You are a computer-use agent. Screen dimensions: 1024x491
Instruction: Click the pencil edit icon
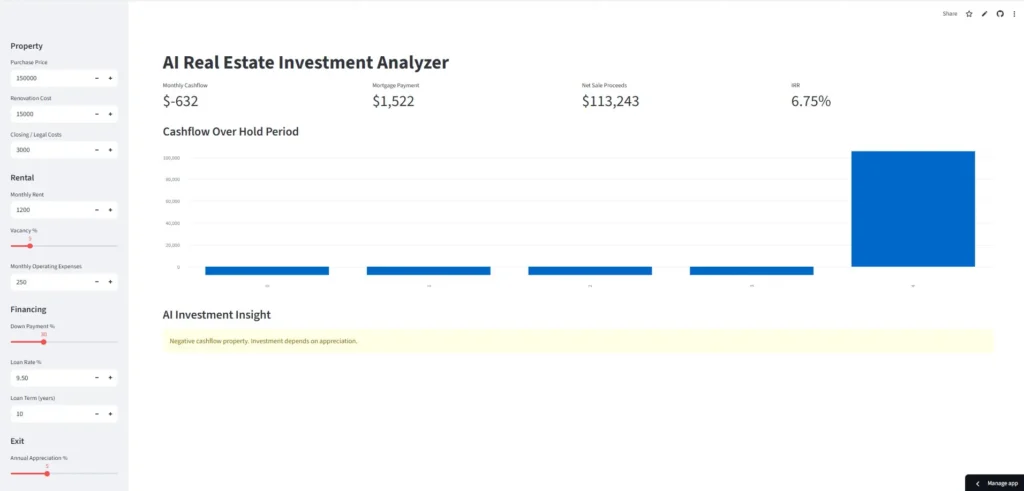(x=984, y=14)
